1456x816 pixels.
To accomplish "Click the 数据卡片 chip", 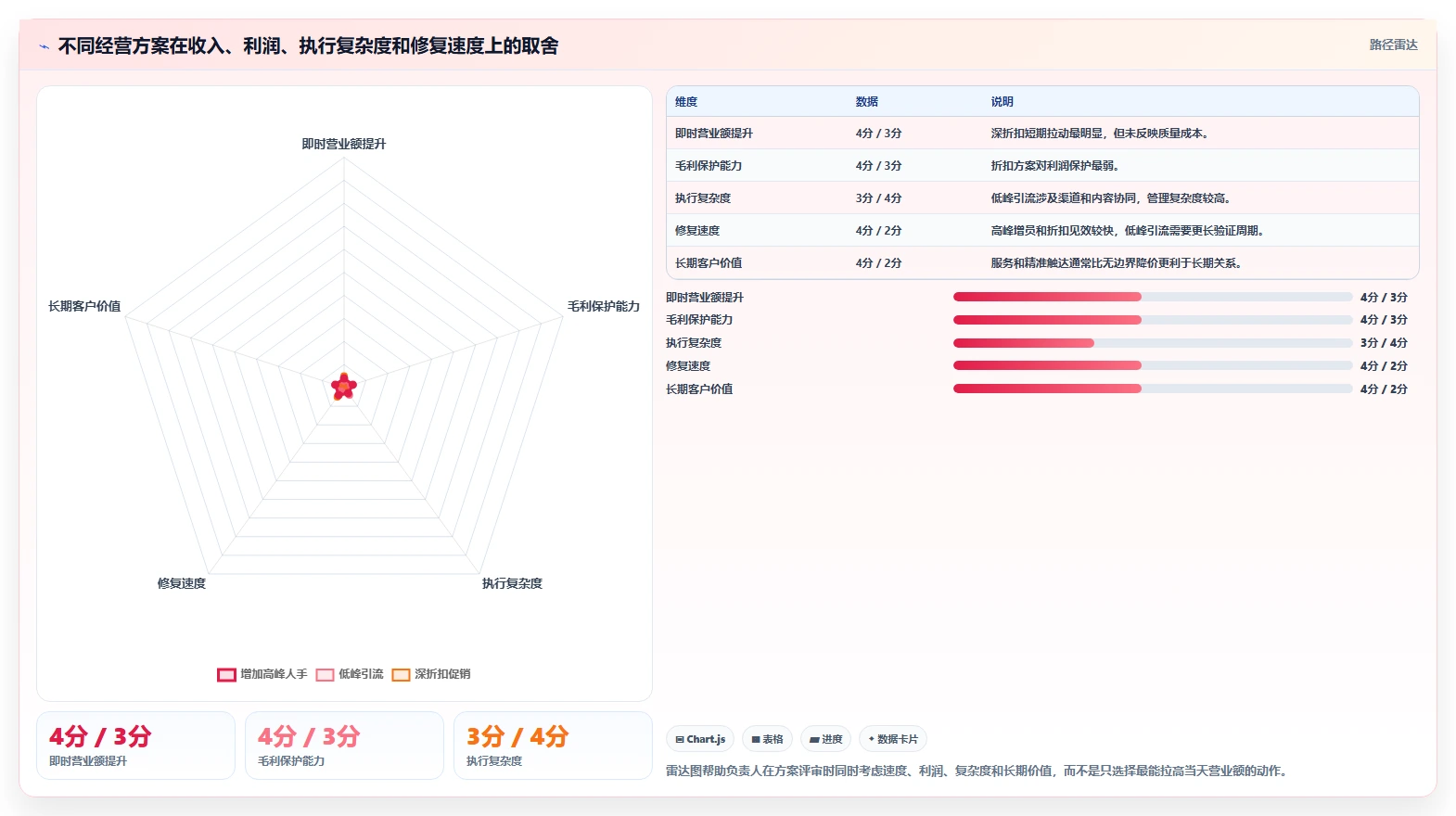I will tap(893, 739).
